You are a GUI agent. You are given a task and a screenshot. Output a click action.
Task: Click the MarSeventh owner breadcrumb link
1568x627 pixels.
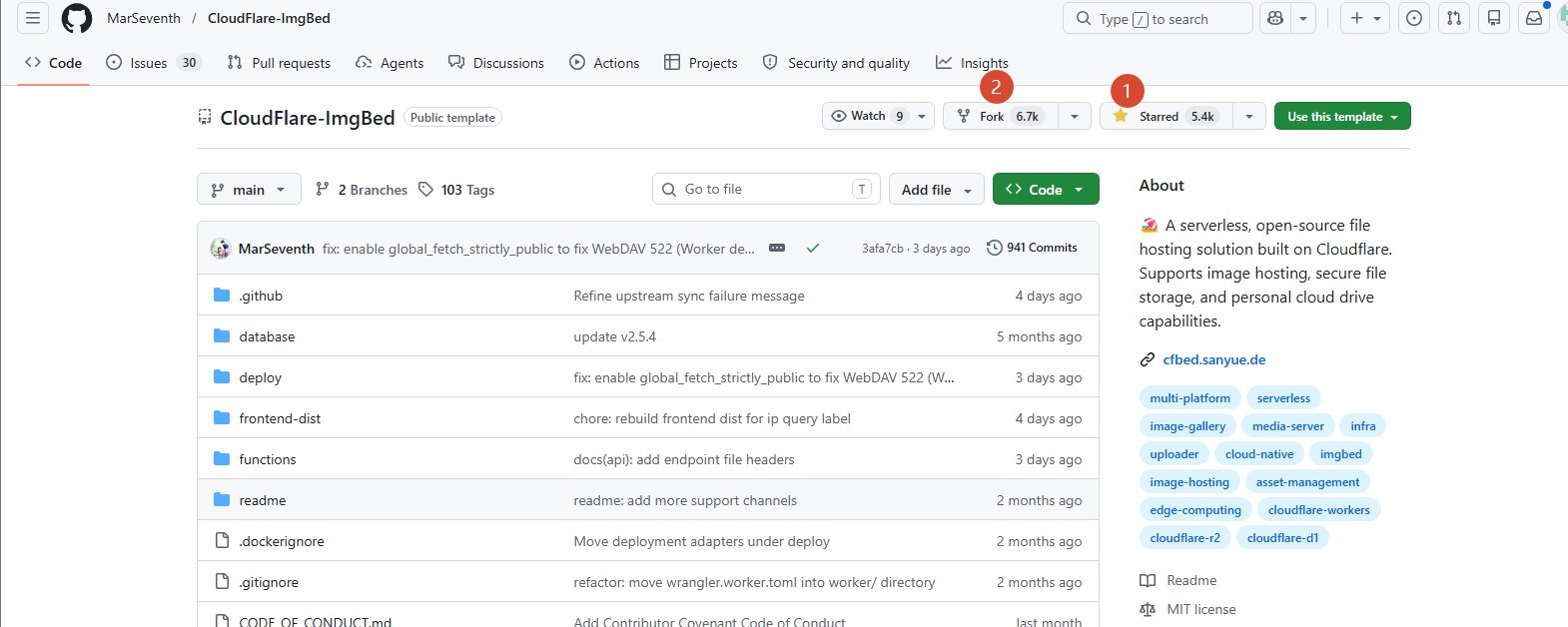[144, 18]
